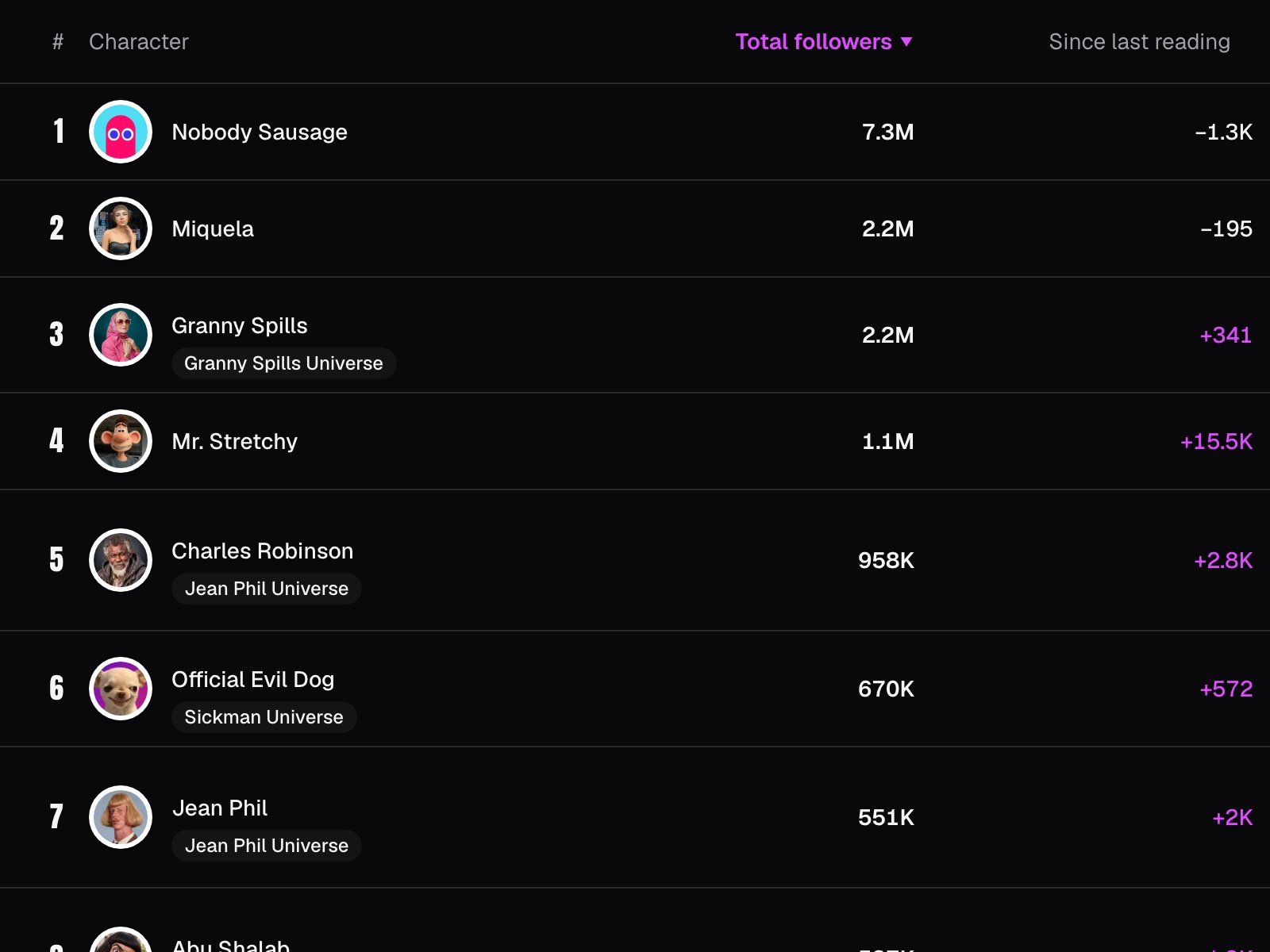Open Mr. Stretchy character name
This screenshot has height=952, width=1270.
pyautogui.click(x=235, y=441)
